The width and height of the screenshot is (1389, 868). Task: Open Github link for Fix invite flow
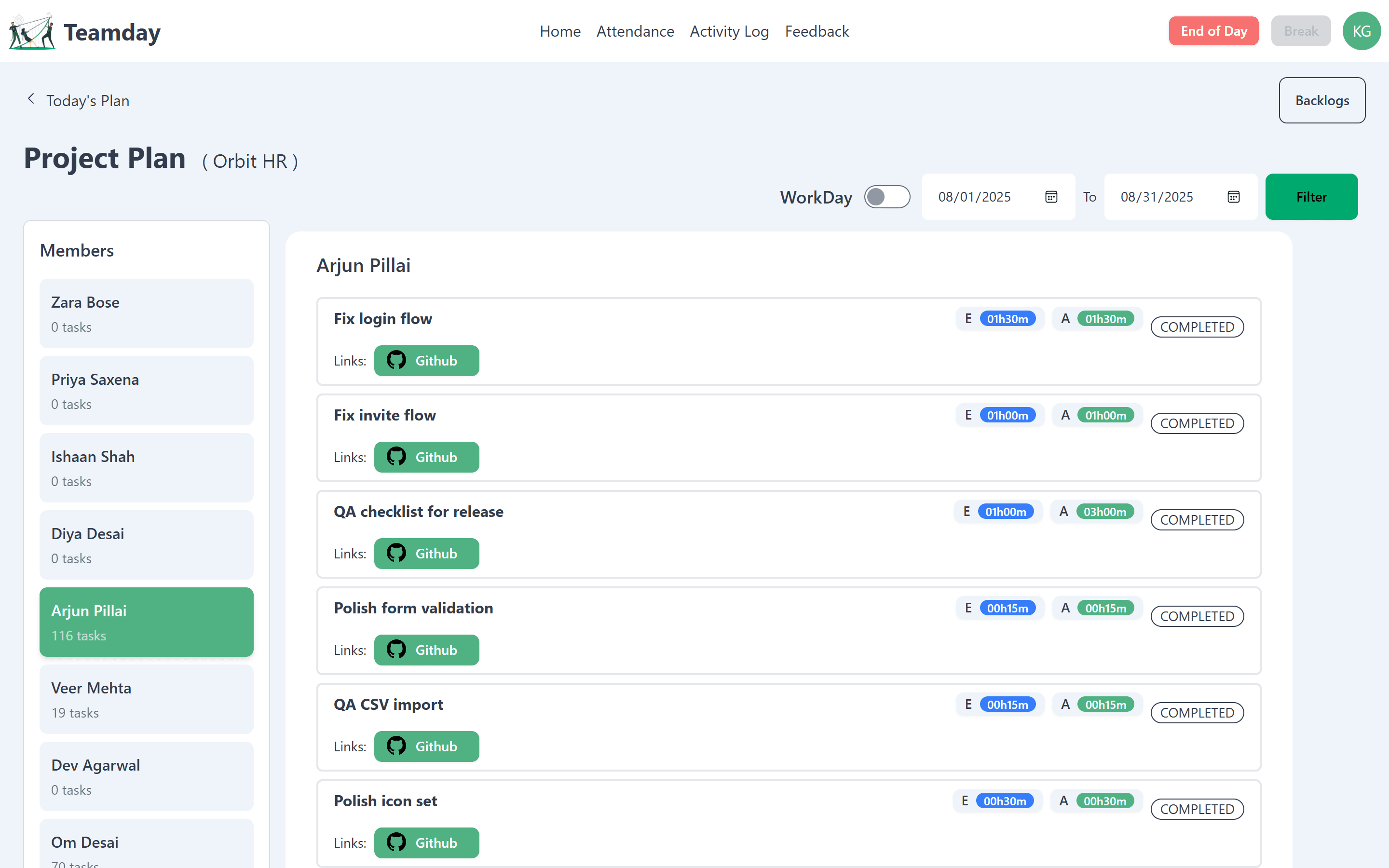pyautogui.click(x=426, y=457)
